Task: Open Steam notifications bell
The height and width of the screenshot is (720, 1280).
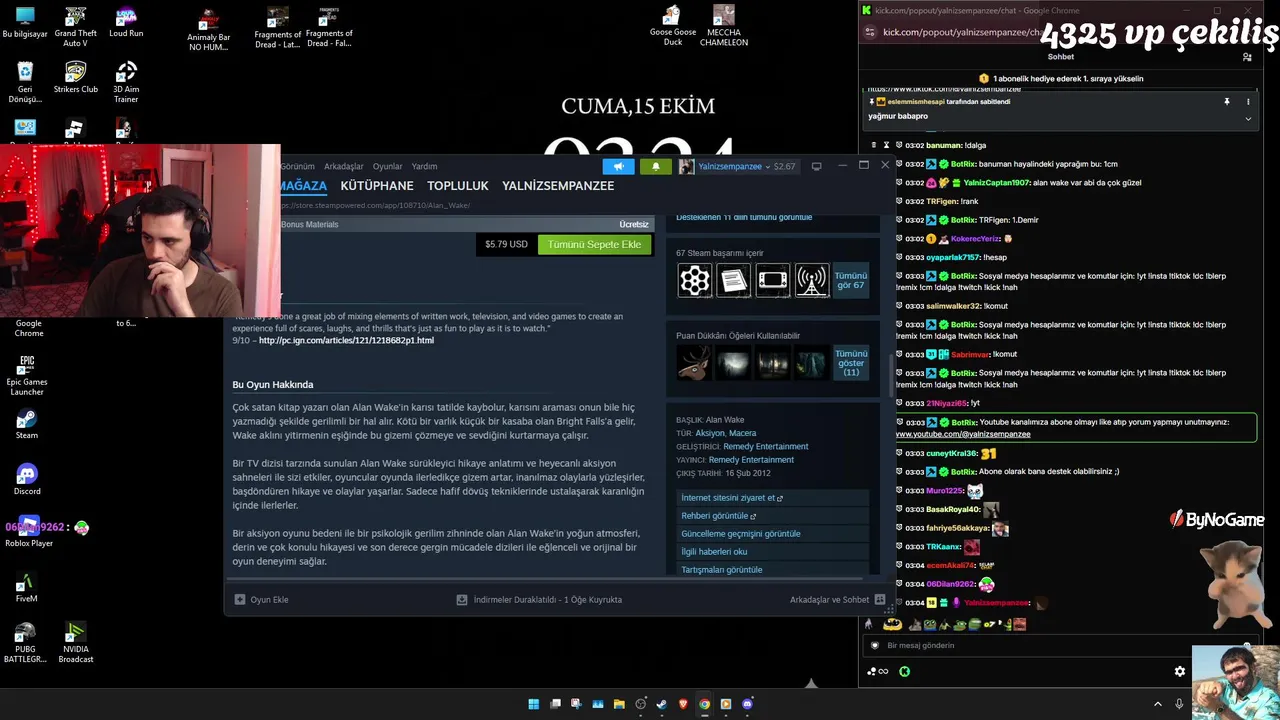Action: (x=656, y=166)
